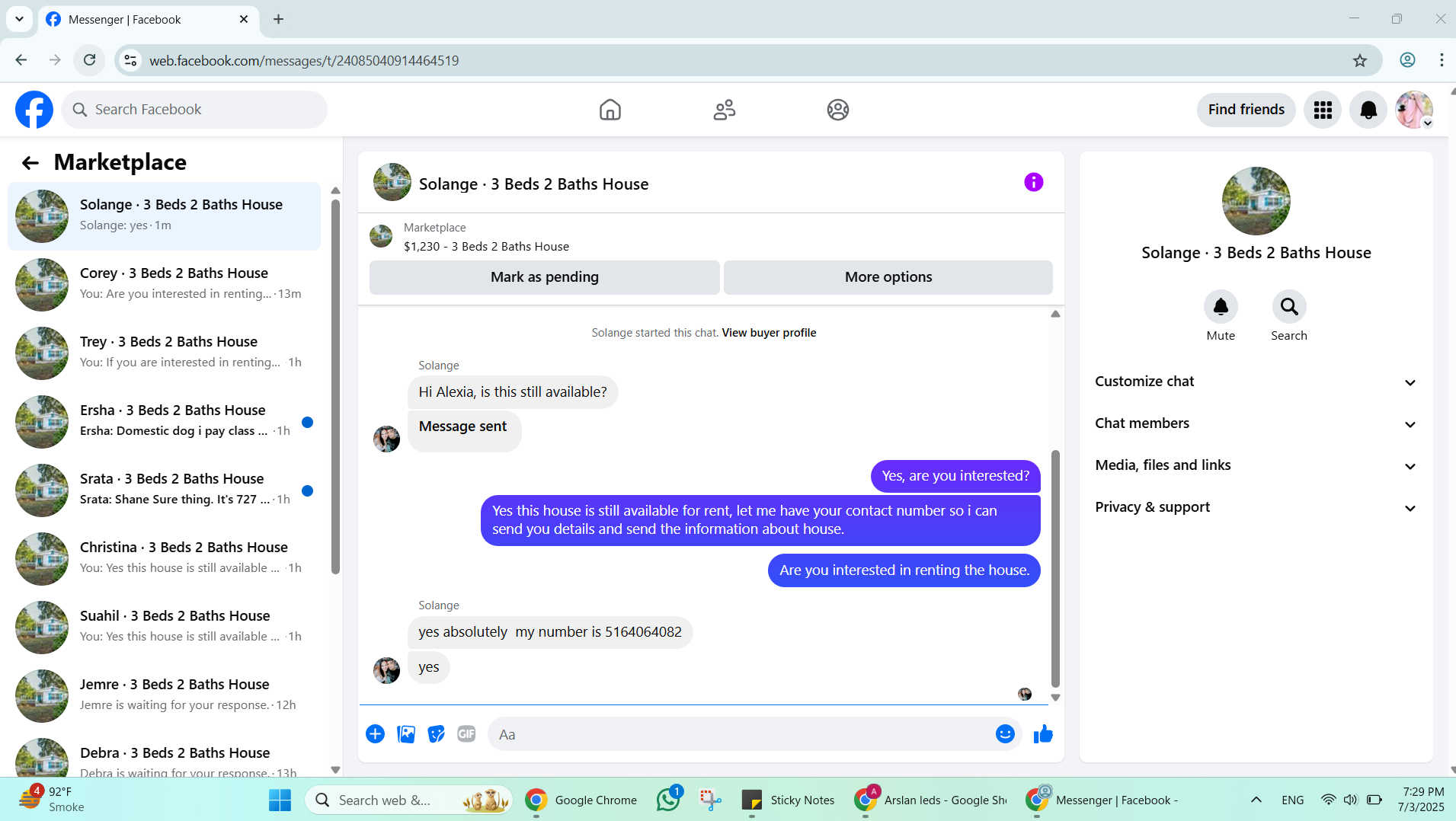
Task: Go to Home feed icon
Action: click(x=610, y=110)
